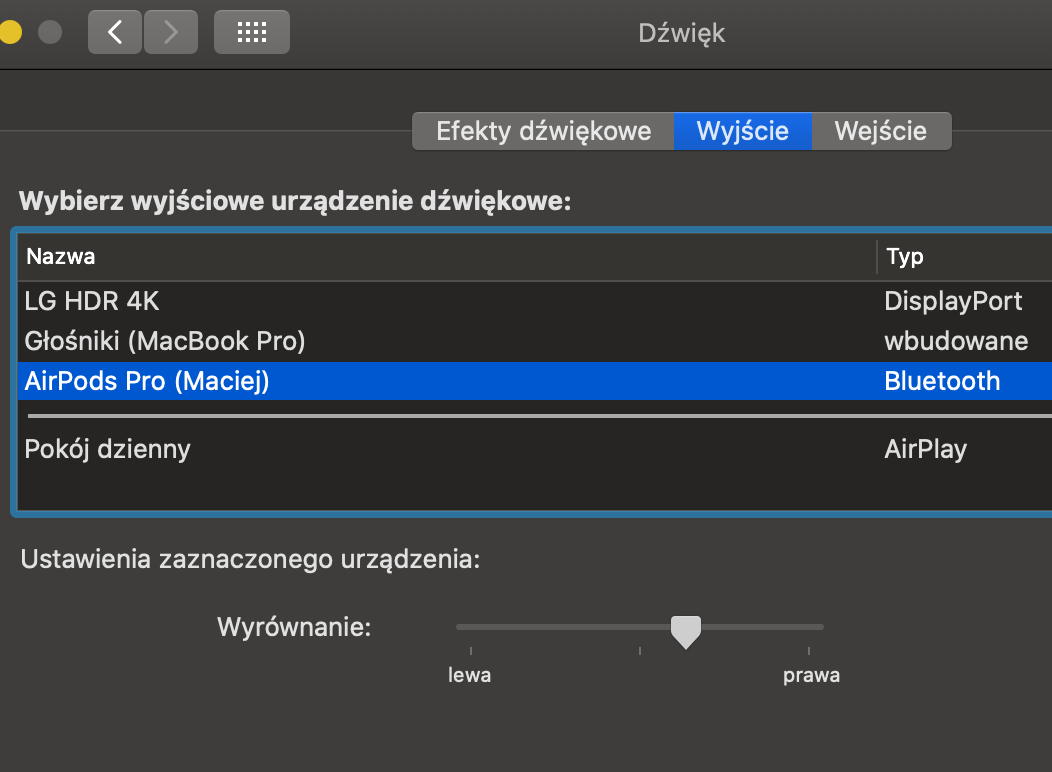The image size is (1052, 772).
Task: Set balance to far prawa end
Action: pos(822,627)
